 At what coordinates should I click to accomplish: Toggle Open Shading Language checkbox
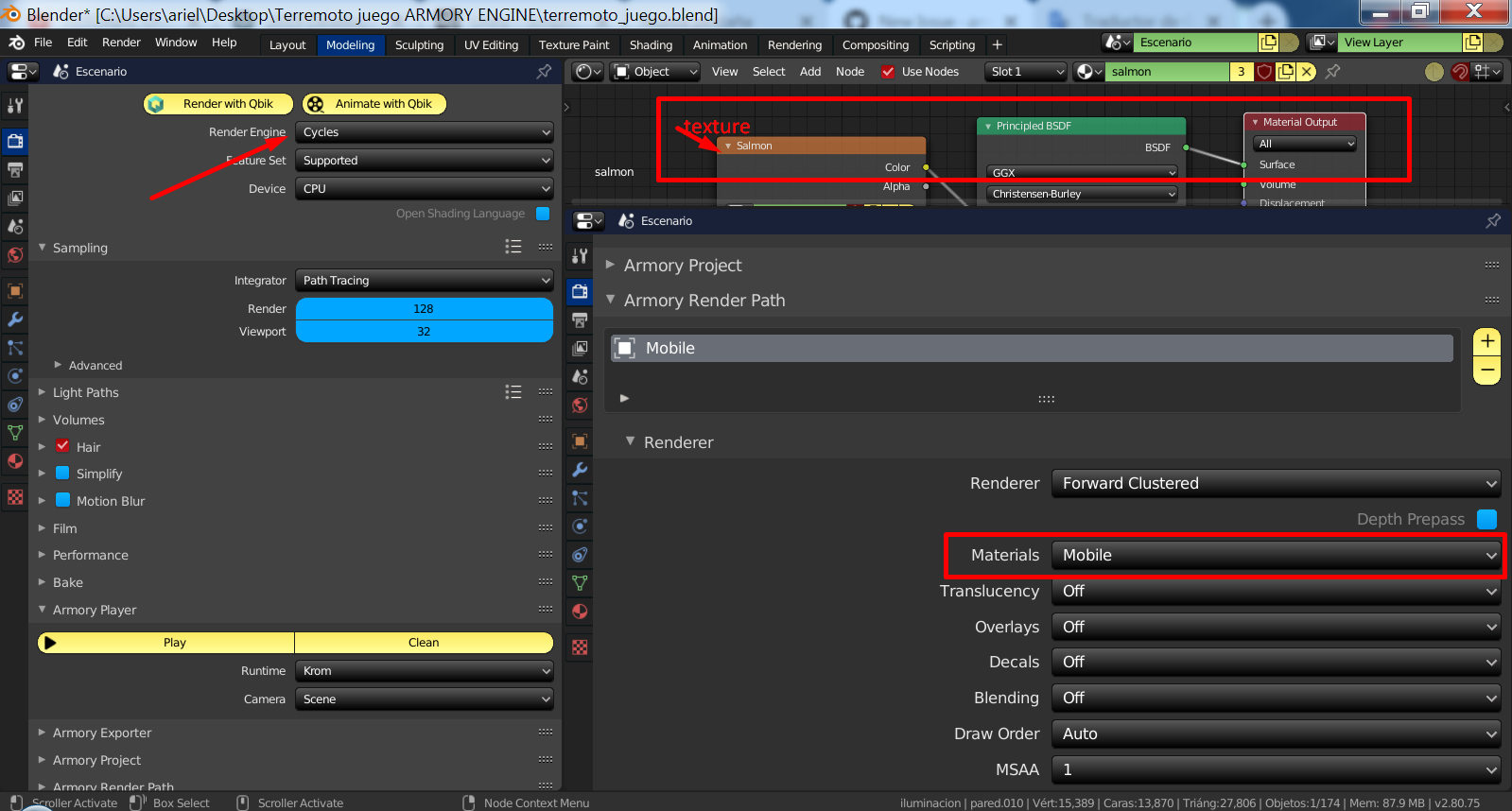[x=543, y=213]
